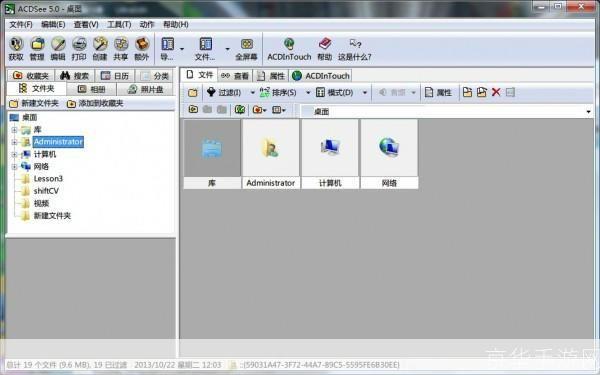Switch to the 日历 calendar tab
Viewport: 600px width, 375px height.
[x=115, y=76]
